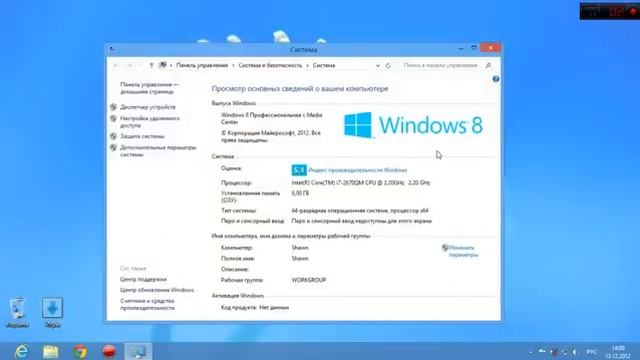Click the 6,00 ГБ memory value
Screen dimensions: 640x360
(300, 193)
